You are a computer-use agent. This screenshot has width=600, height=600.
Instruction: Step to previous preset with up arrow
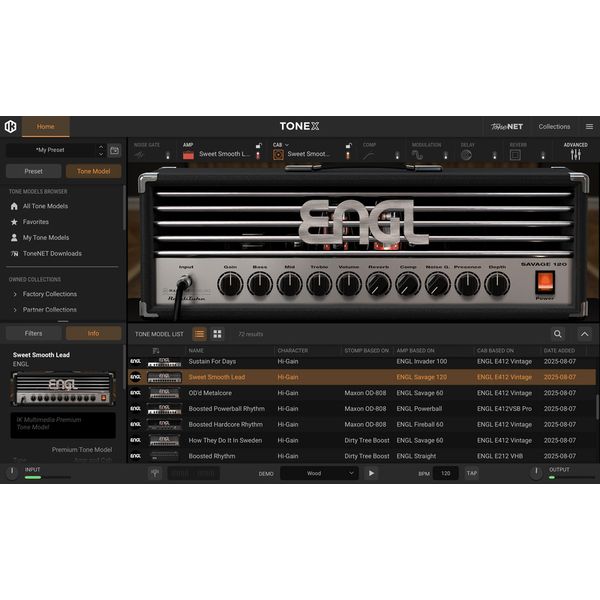click(x=101, y=147)
